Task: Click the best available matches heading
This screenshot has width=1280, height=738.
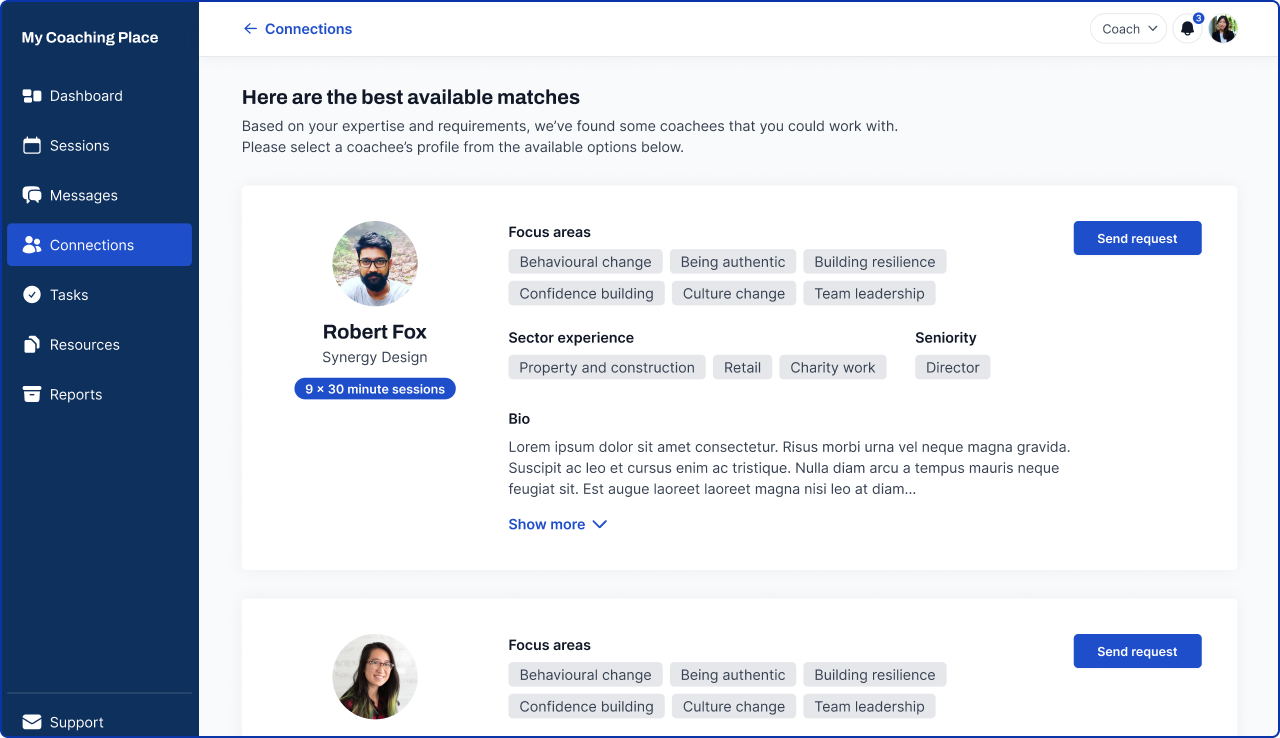Action: (411, 97)
